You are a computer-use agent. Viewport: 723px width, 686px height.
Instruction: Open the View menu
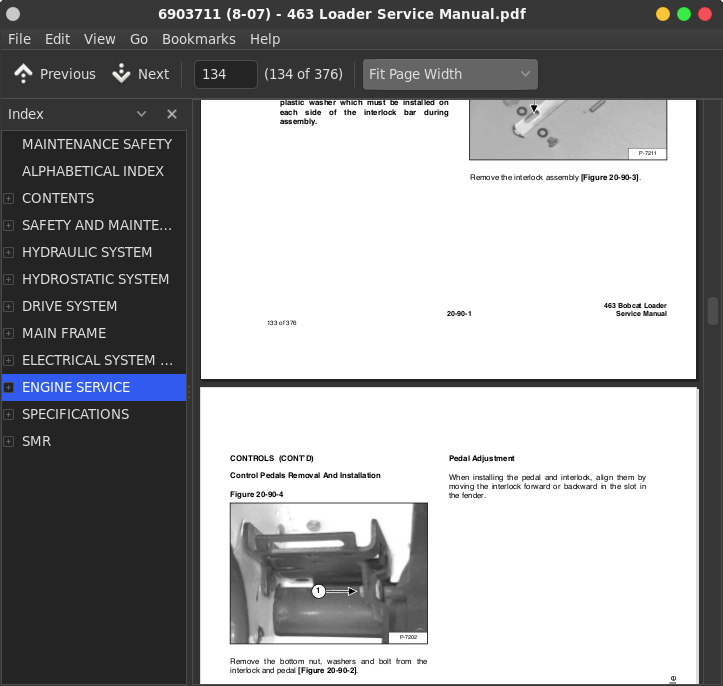tap(99, 39)
